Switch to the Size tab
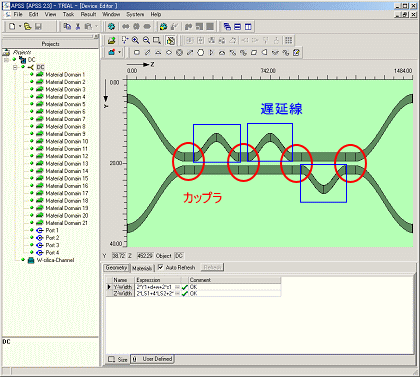This screenshot has height=377, width=420. pyautogui.click(x=118, y=359)
